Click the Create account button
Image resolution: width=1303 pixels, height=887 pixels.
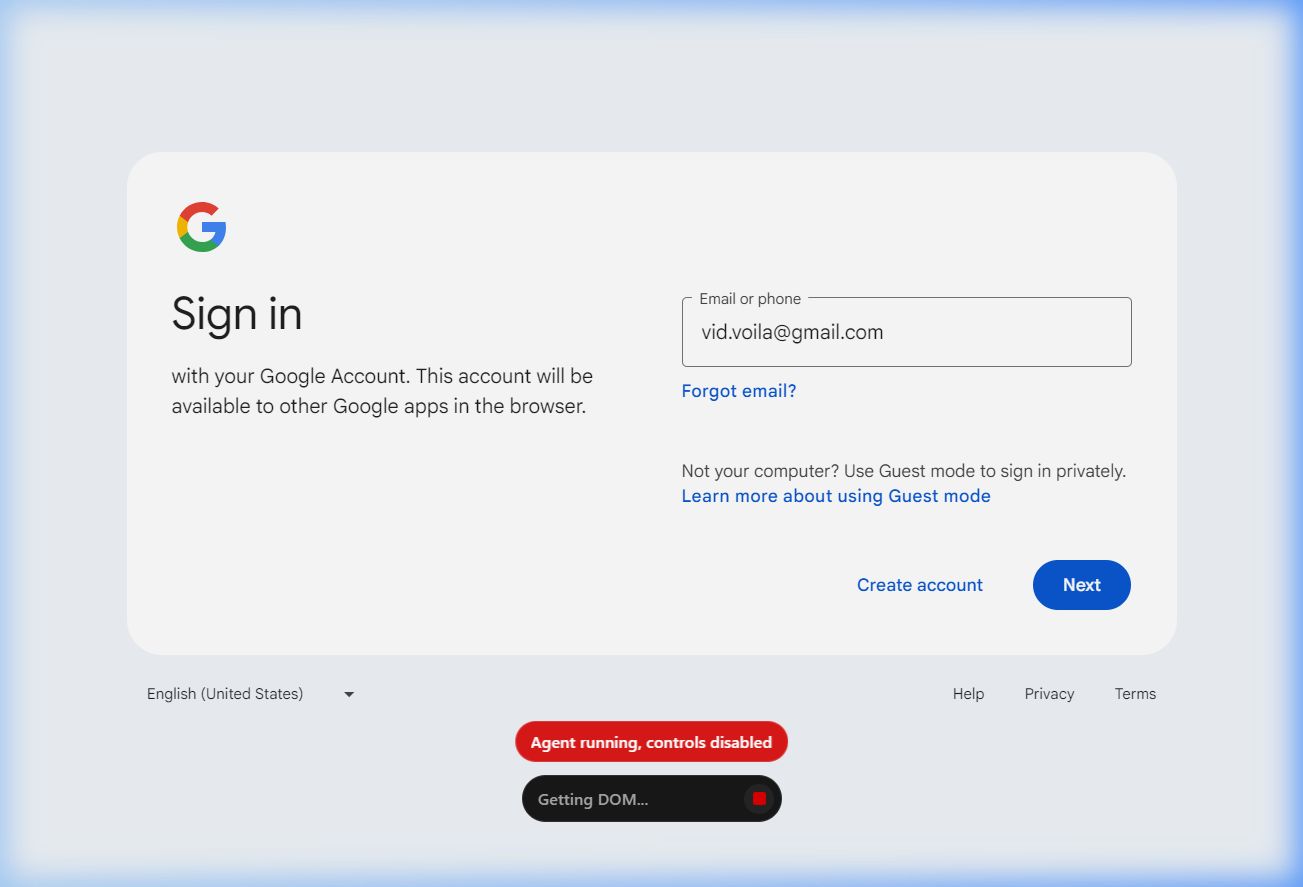tap(919, 585)
